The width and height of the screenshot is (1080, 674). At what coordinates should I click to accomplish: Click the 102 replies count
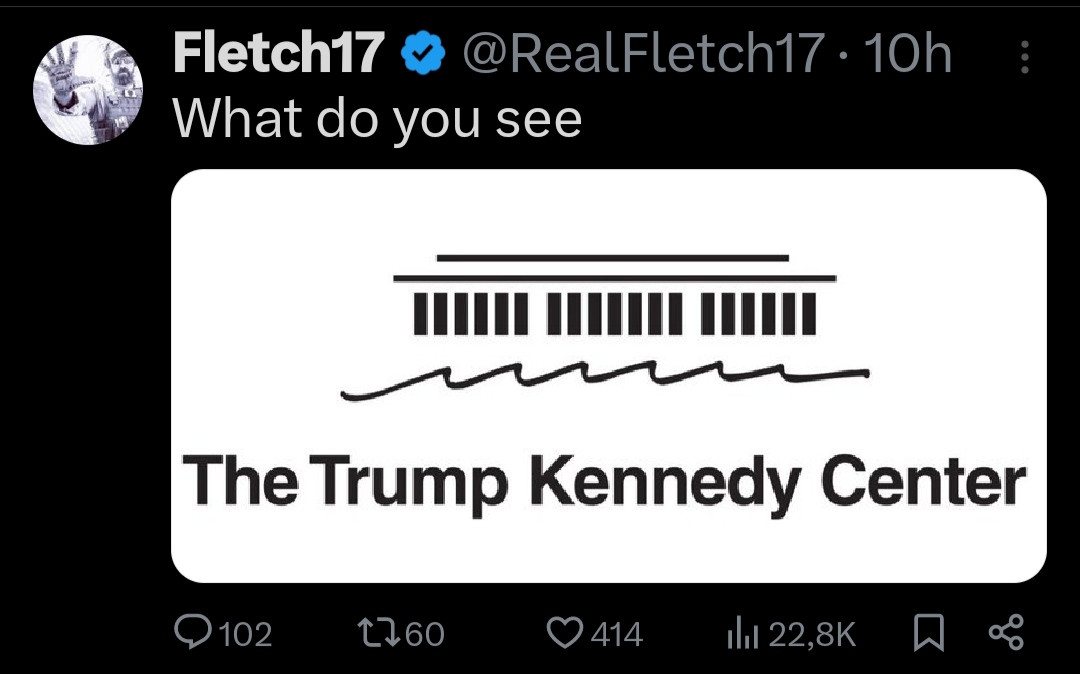(244, 634)
